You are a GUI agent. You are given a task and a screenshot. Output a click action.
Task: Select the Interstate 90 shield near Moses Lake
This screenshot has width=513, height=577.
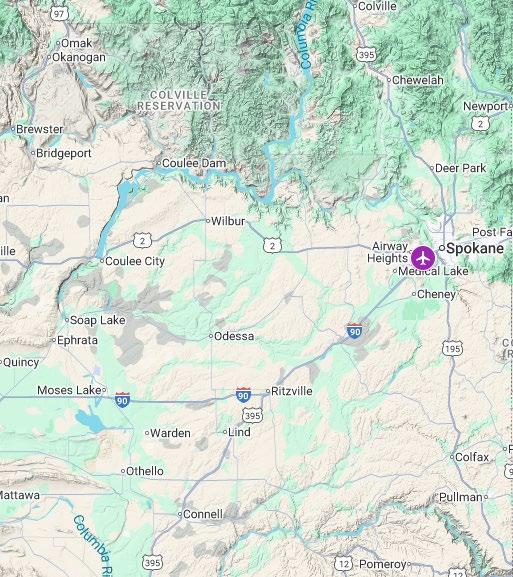[x=122, y=400]
